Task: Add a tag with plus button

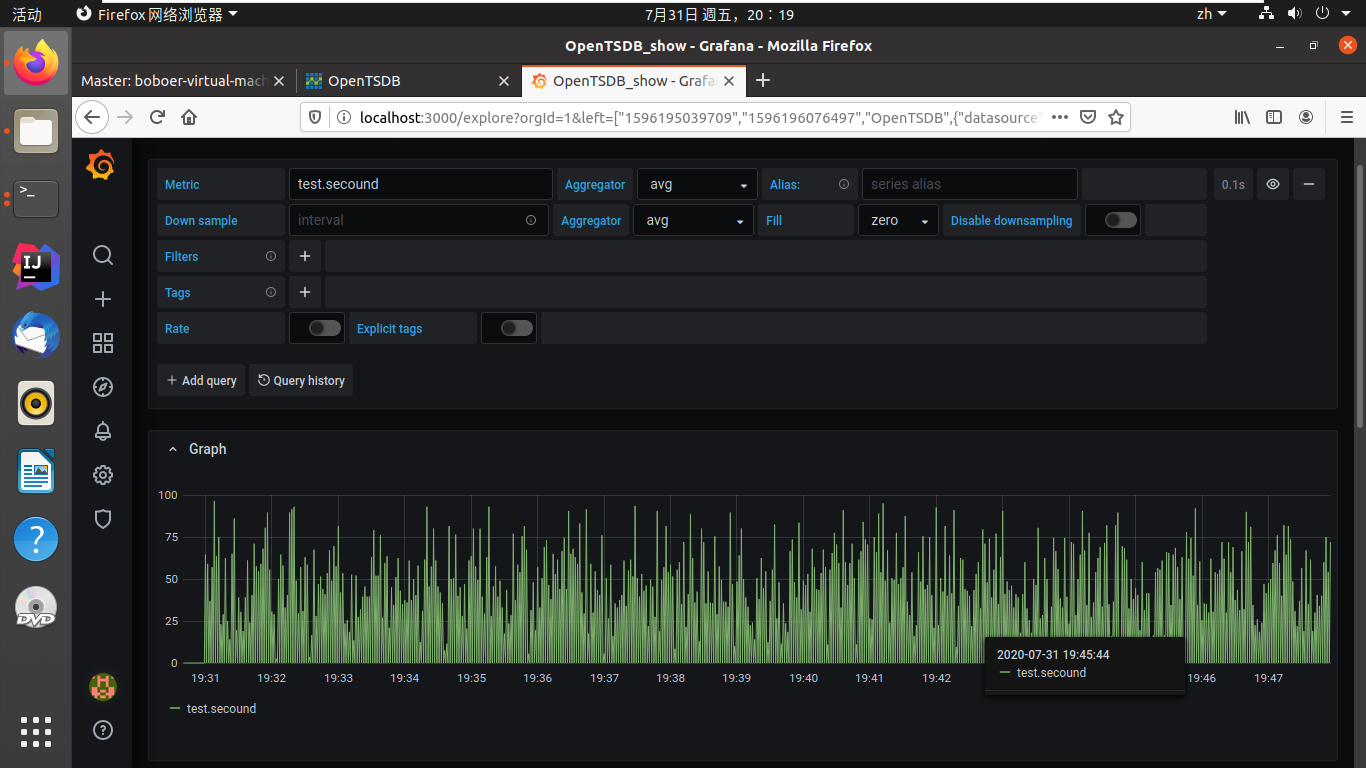Action: click(x=305, y=292)
